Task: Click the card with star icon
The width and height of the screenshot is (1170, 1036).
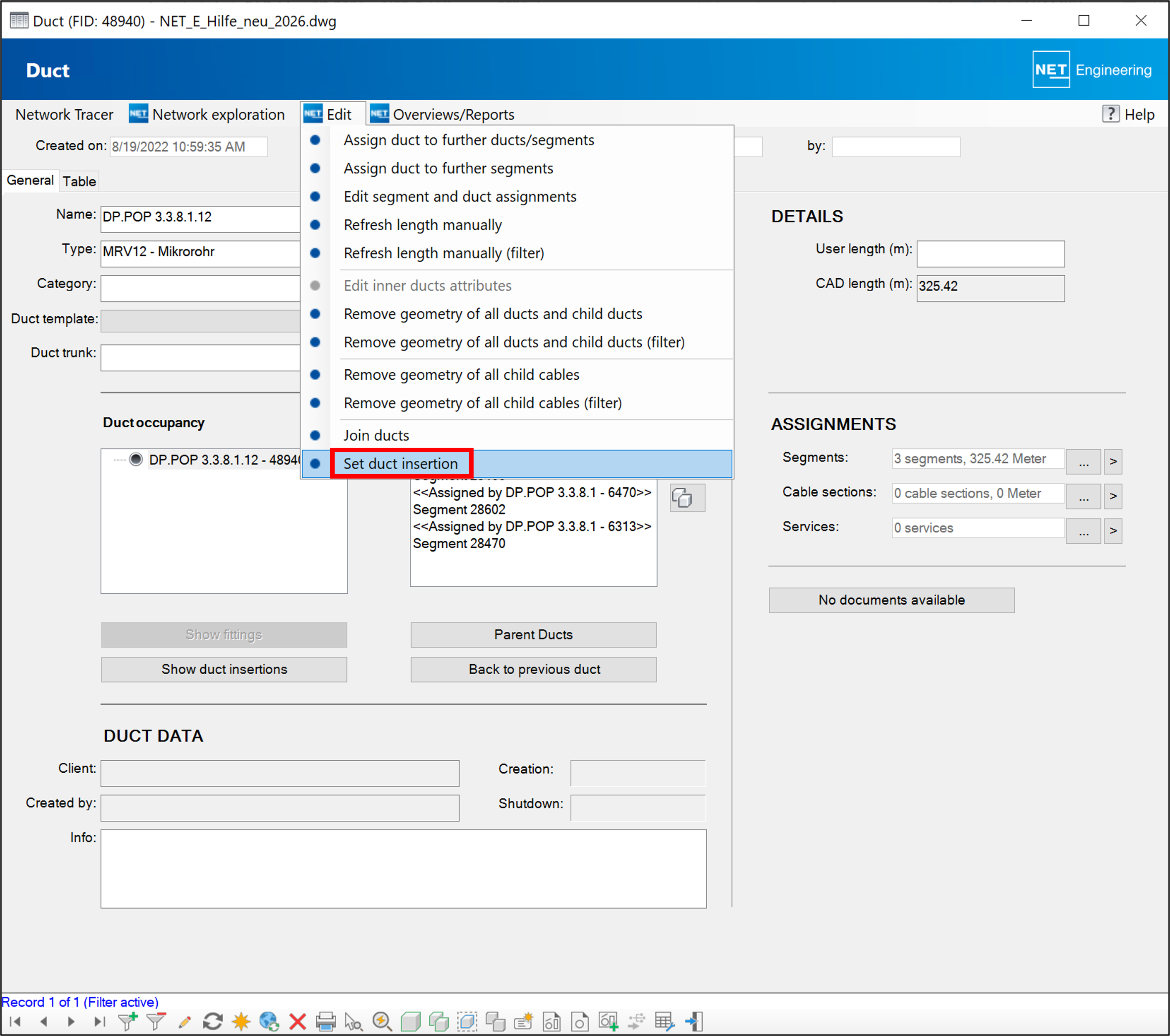Action: tap(524, 1022)
